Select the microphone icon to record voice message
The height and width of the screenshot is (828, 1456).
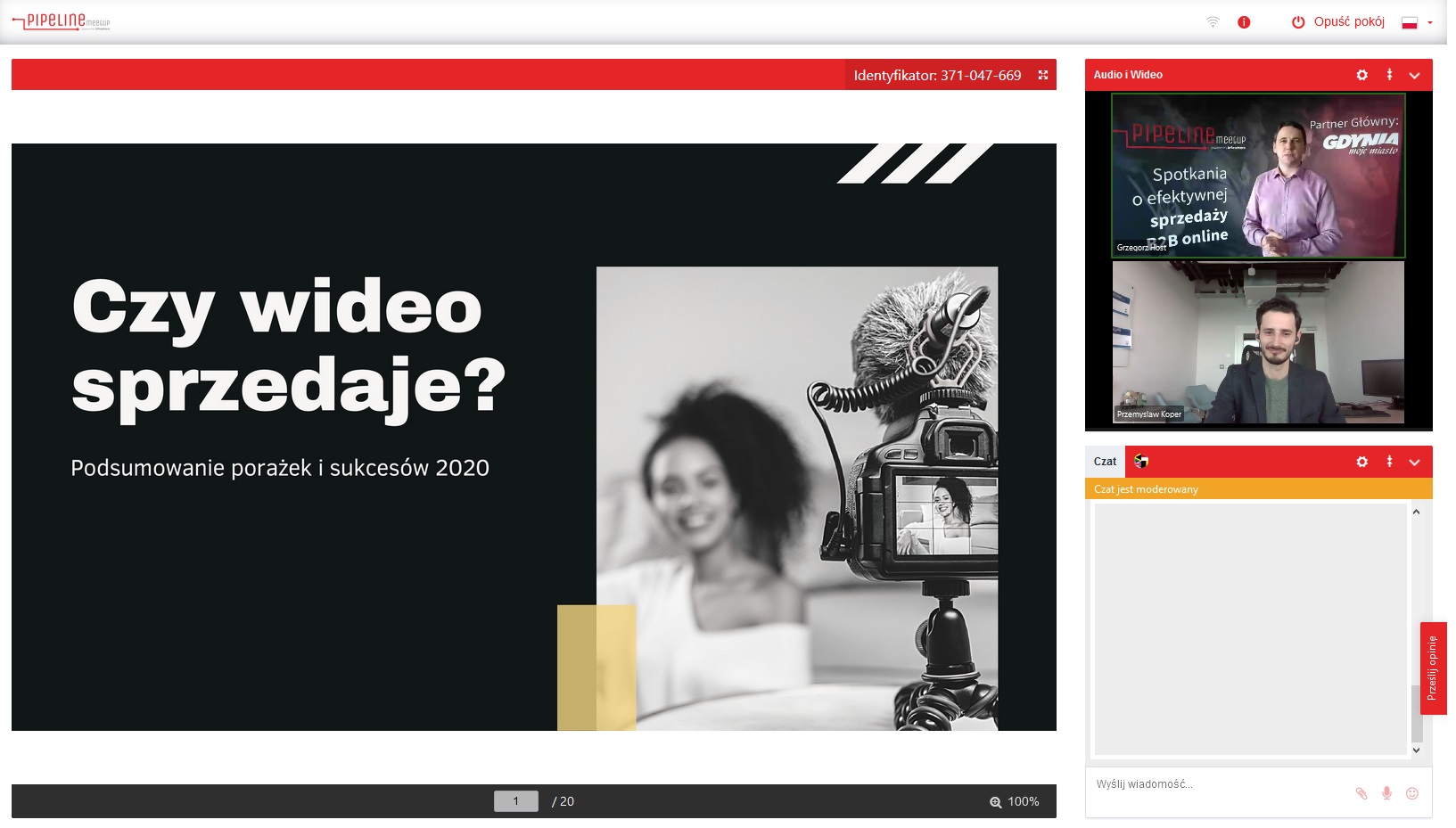click(x=1388, y=792)
